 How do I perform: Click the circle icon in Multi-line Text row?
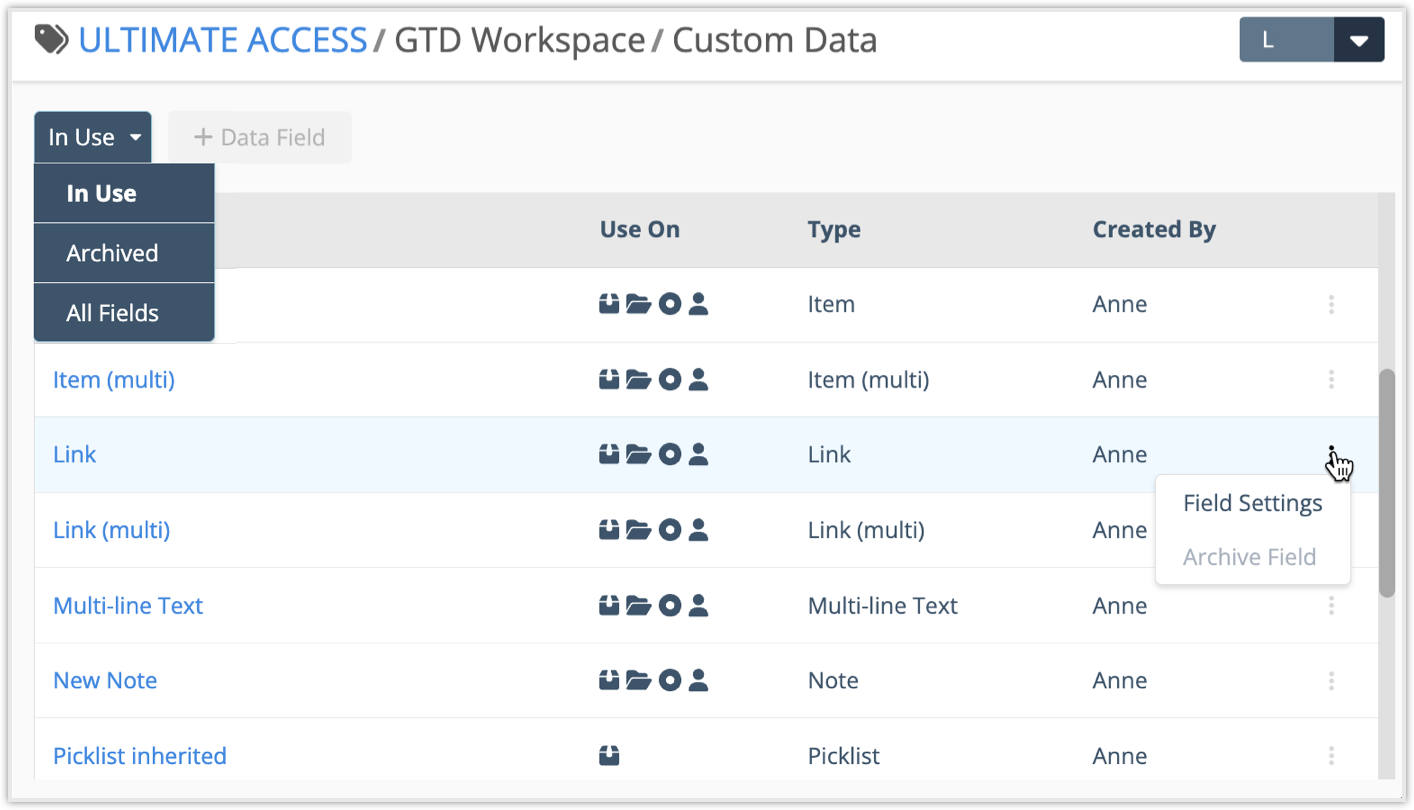669,605
